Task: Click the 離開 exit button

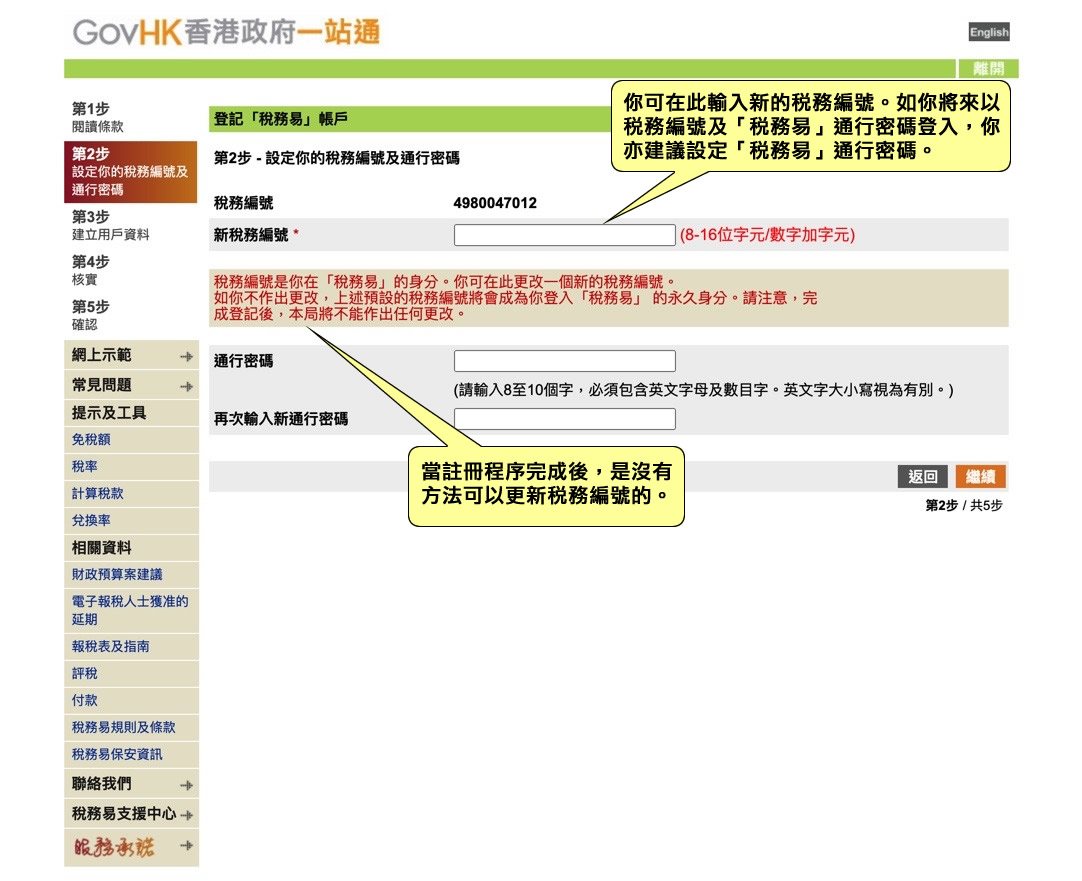Action: [x=988, y=68]
